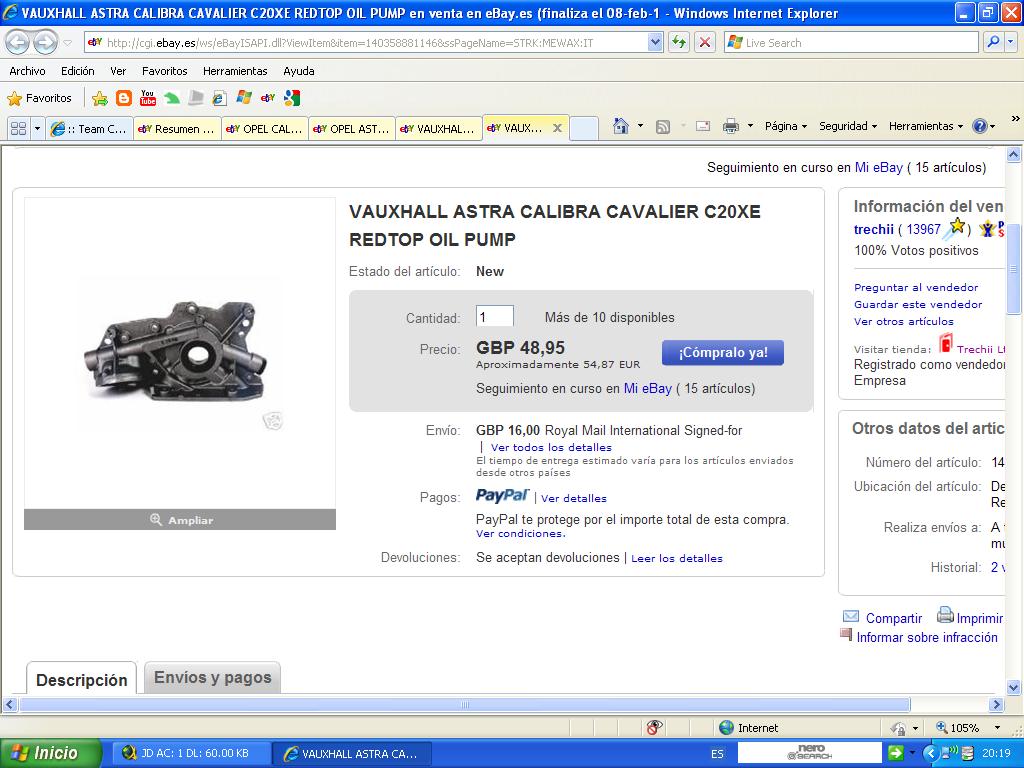This screenshot has height=768, width=1024.
Task: Open the Página dropdown menu
Action: click(786, 126)
